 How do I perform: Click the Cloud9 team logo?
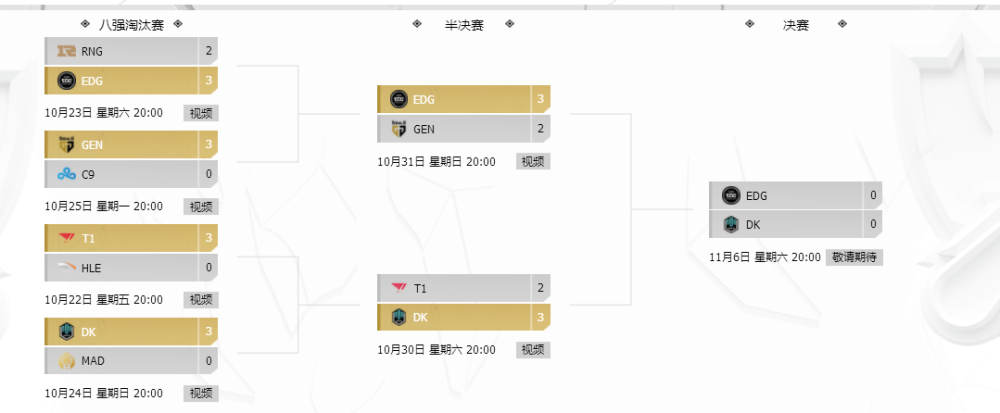(66, 174)
